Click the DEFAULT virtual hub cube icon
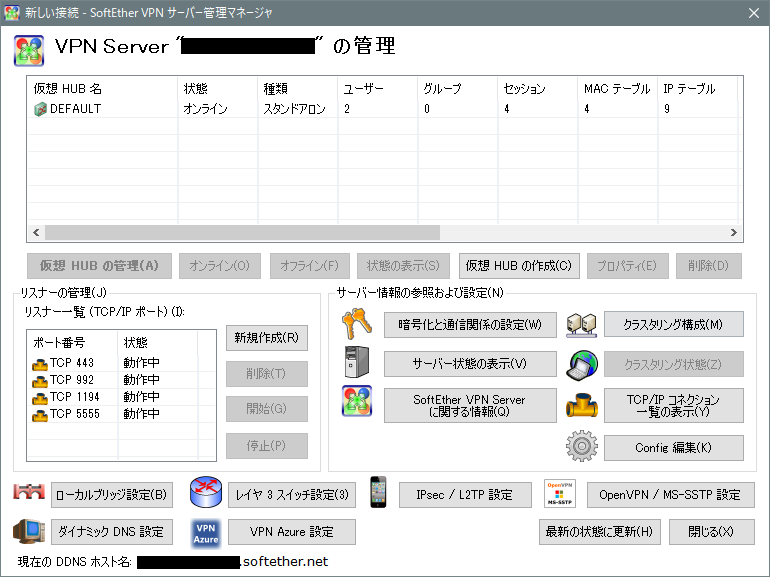The height and width of the screenshot is (577, 770). (x=40, y=109)
